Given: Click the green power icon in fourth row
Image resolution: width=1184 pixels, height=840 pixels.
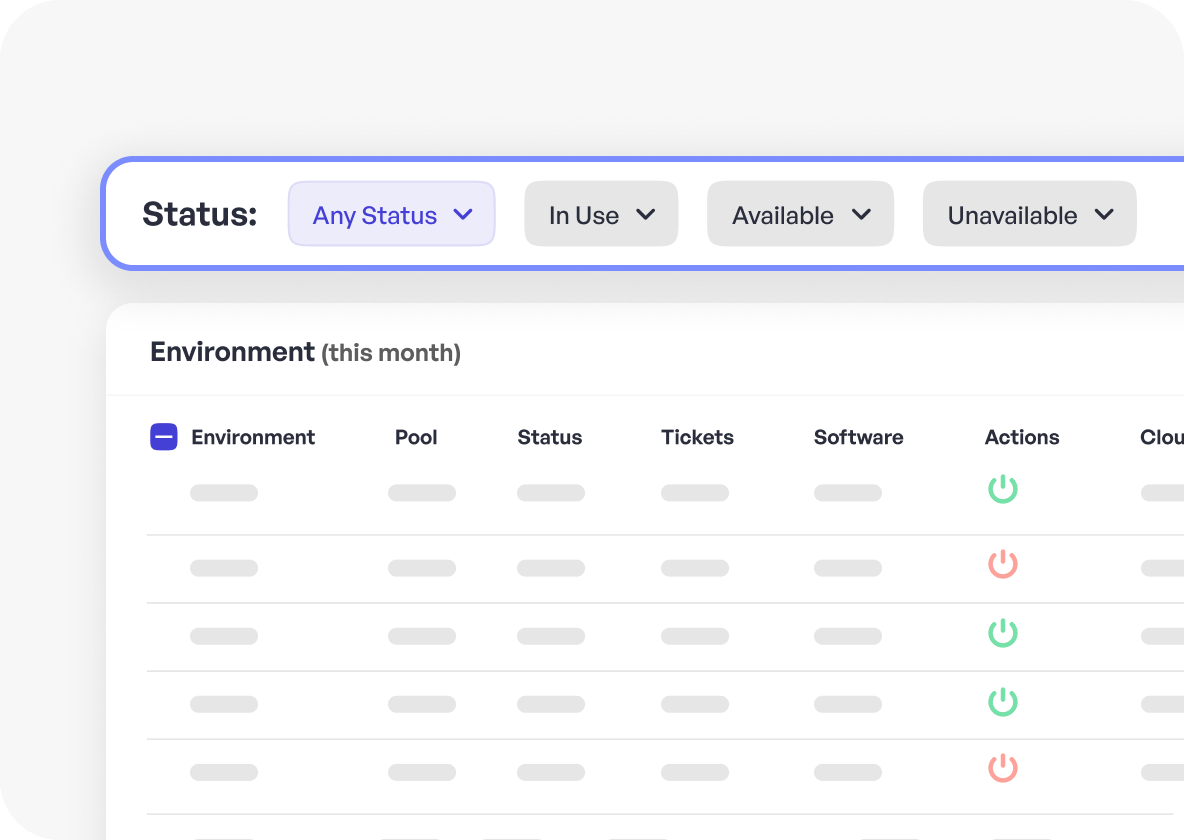Looking at the screenshot, I should [1003, 701].
